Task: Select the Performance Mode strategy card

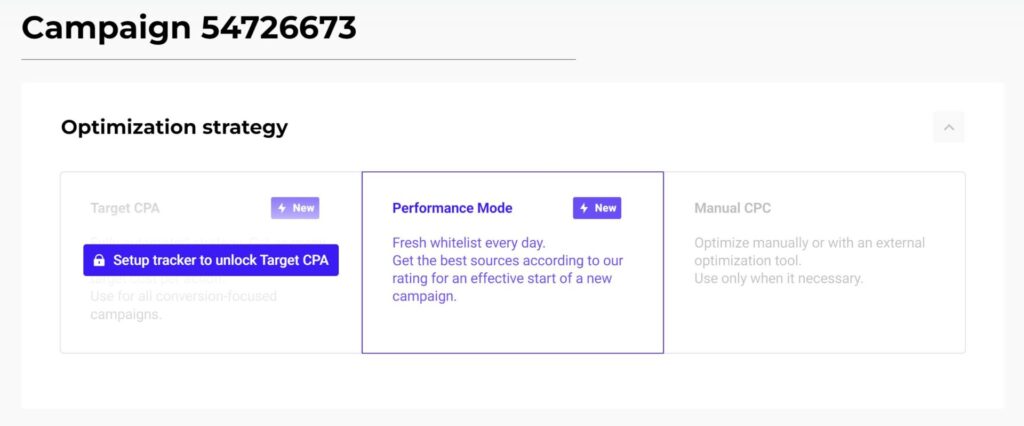Action: 513,263
